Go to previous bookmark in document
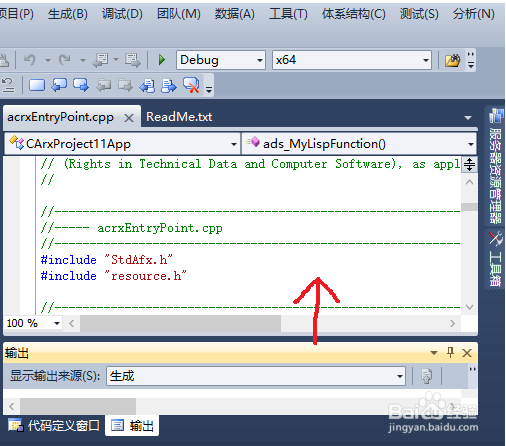 tap(147, 86)
